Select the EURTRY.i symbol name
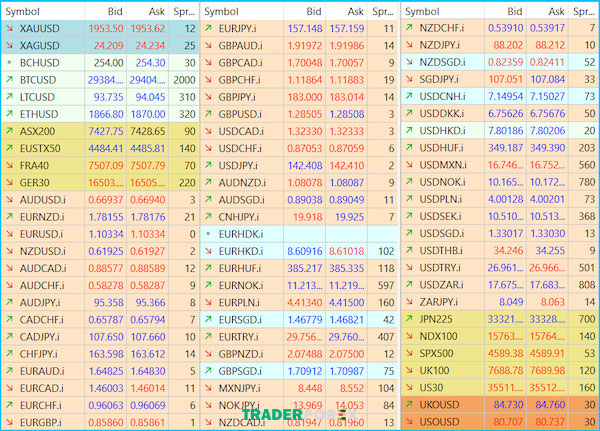600x431 pixels. (x=238, y=337)
